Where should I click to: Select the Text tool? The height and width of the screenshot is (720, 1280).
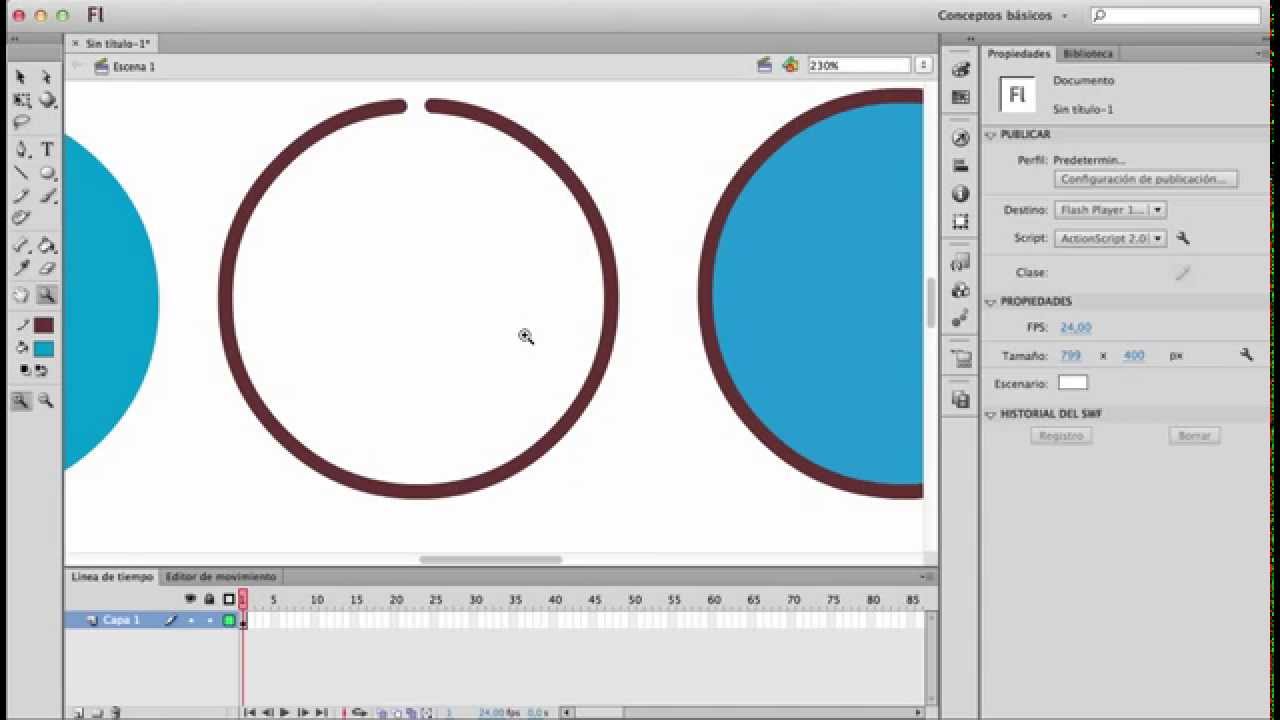pos(46,149)
